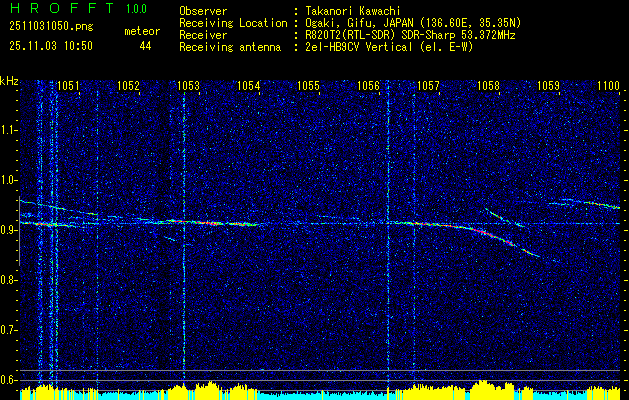This screenshot has height=400, width=629.
Task: Click the 0.8 kHz axis label
Action: coord(9,280)
